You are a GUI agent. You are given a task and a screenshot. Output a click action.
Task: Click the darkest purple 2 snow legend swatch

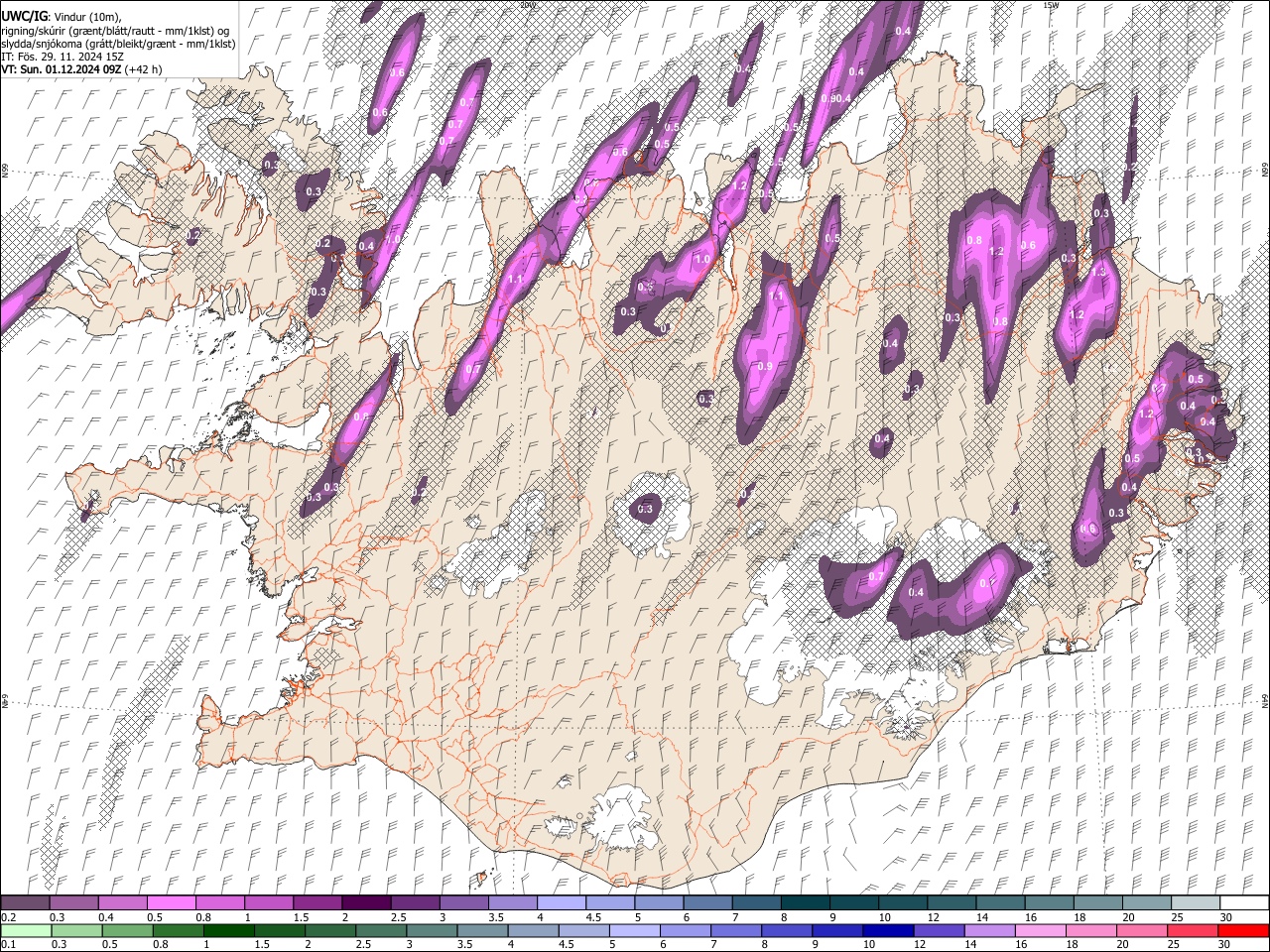click(x=365, y=903)
